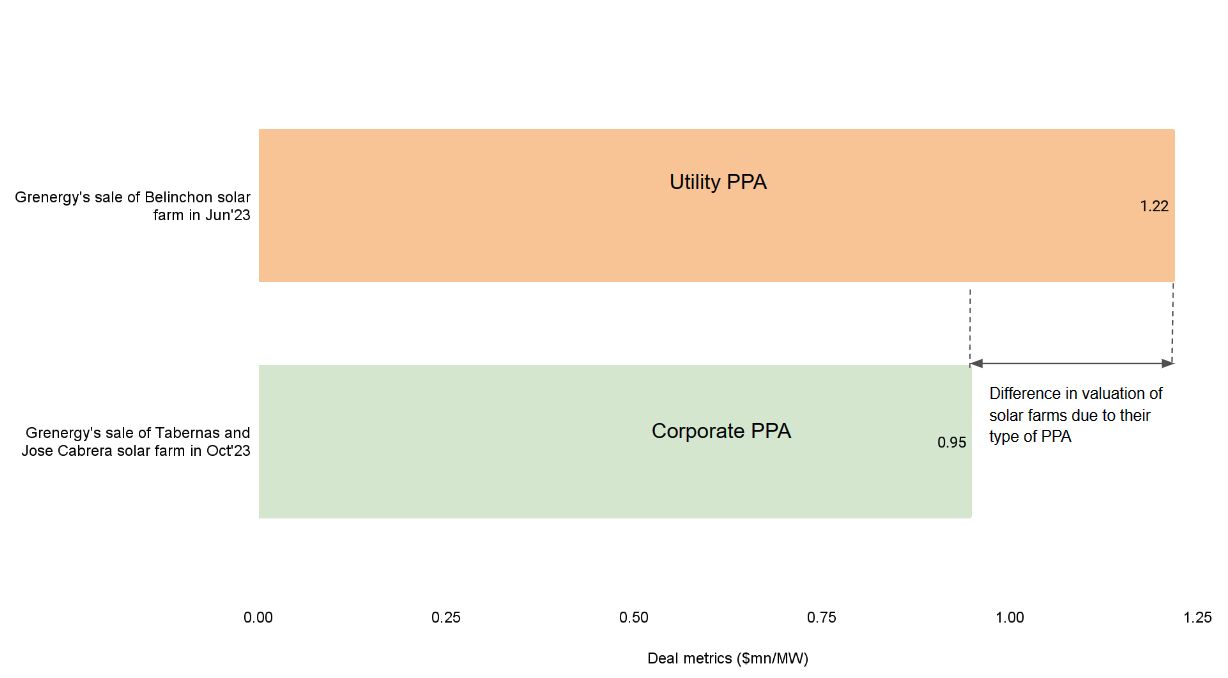The width and height of the screenshot is (1228, 678).
Task: Select the Belinchon solar farm axis label
Action: pyautogui.click(x=133, y=206)
